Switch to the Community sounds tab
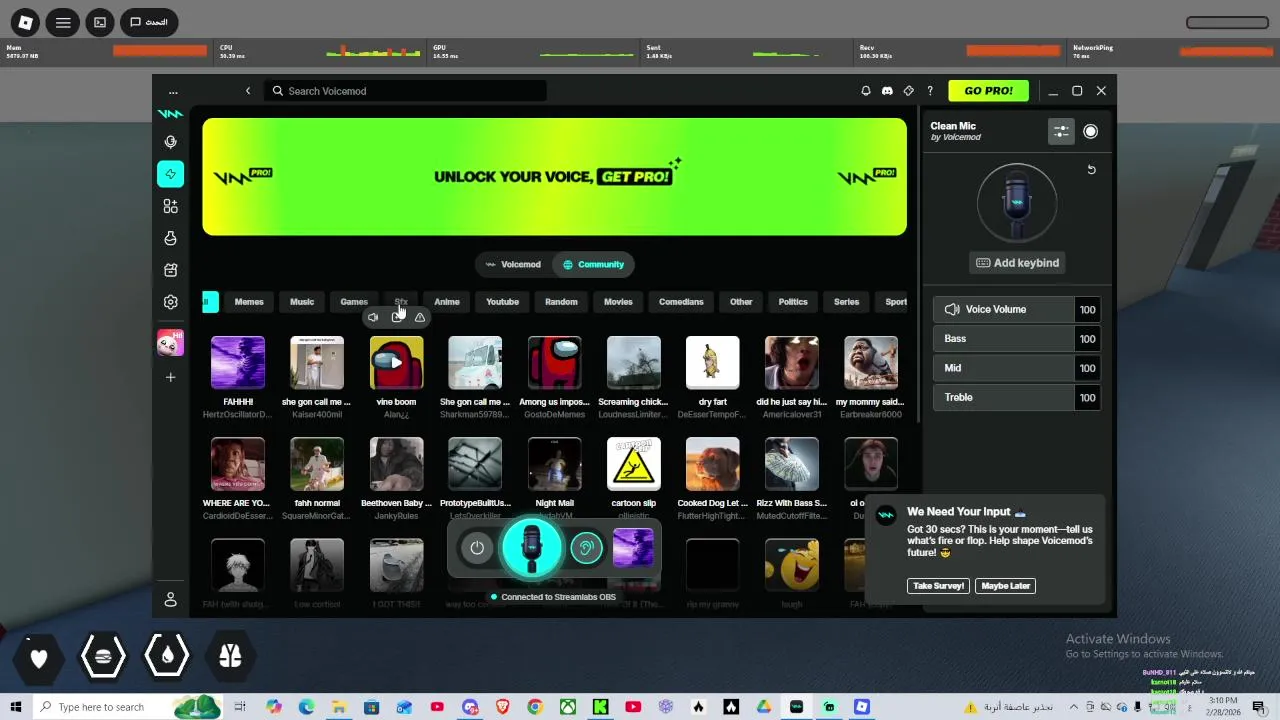1280x720 pixels. pos(593,265)
